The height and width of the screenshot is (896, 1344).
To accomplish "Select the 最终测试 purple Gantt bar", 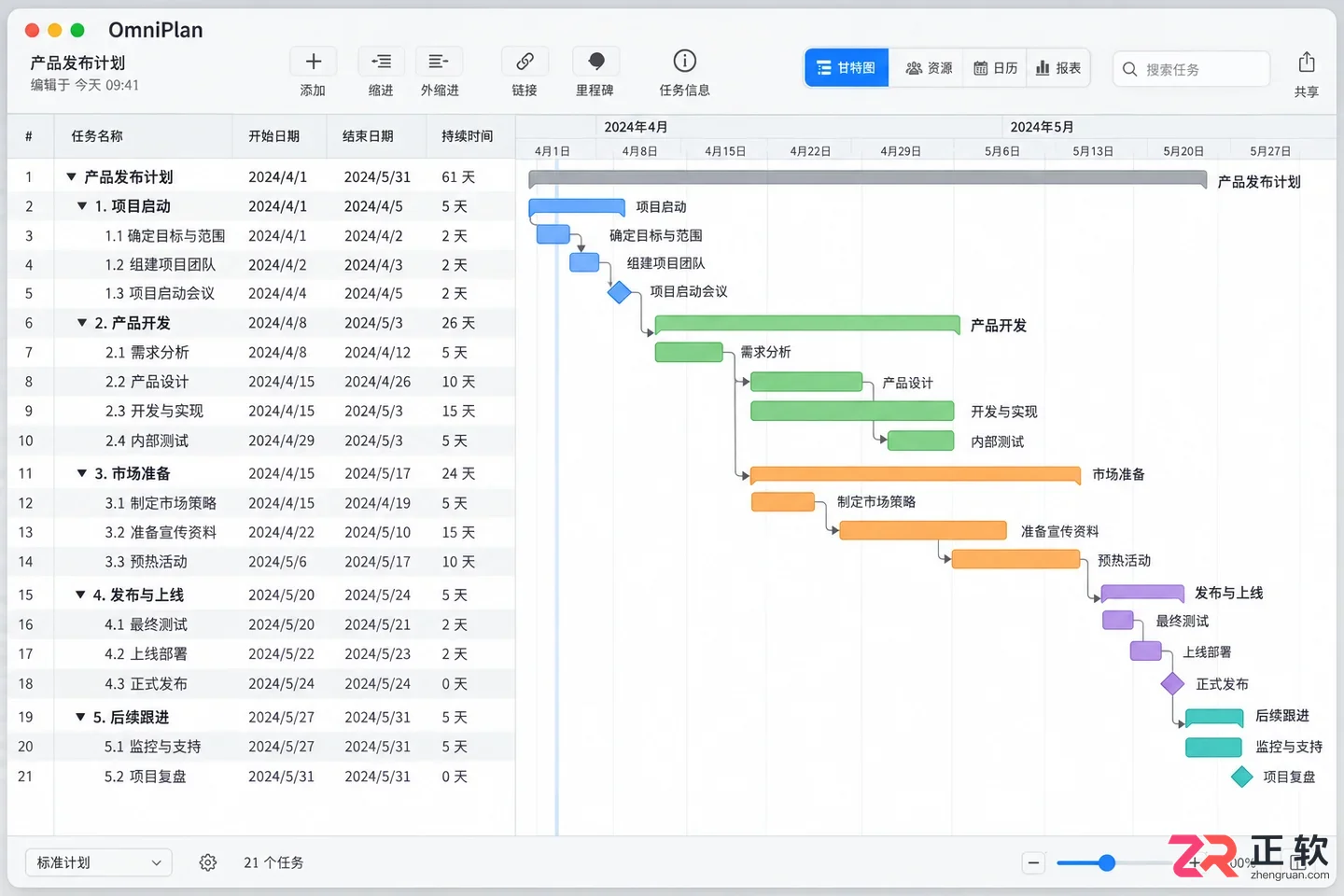I will pos(1118,621).
